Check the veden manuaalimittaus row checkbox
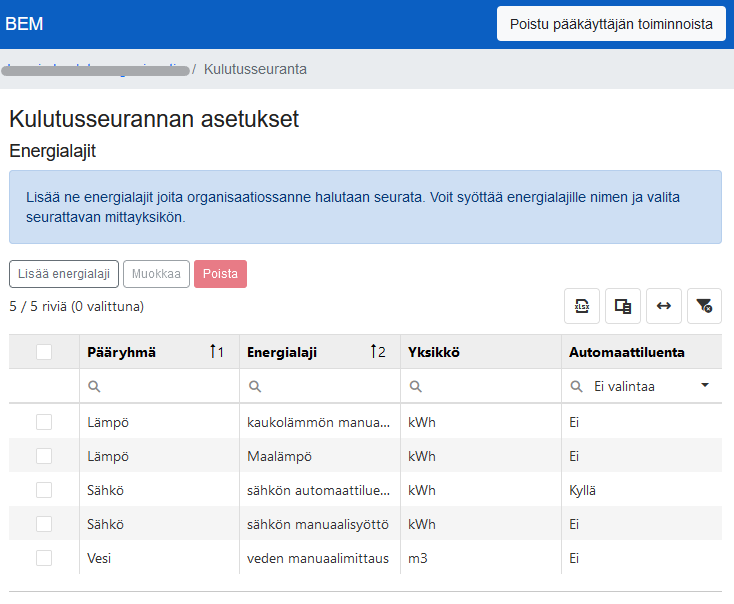The width and height of the screenshot is (734, 604). [44, 558]
